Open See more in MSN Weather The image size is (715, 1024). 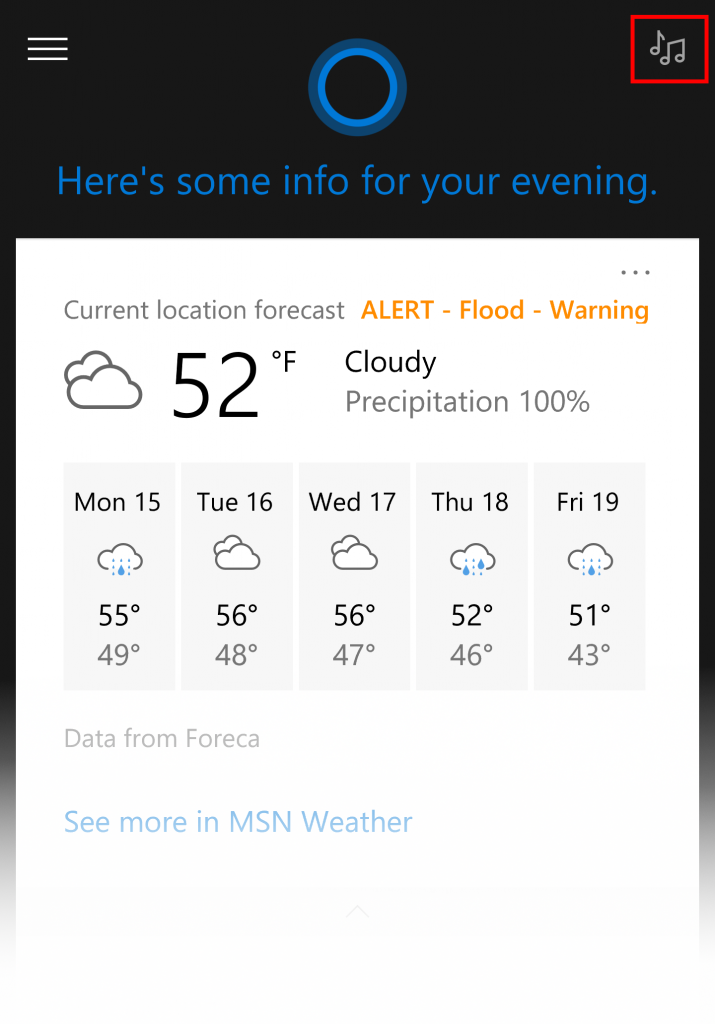tap(238, 822)
